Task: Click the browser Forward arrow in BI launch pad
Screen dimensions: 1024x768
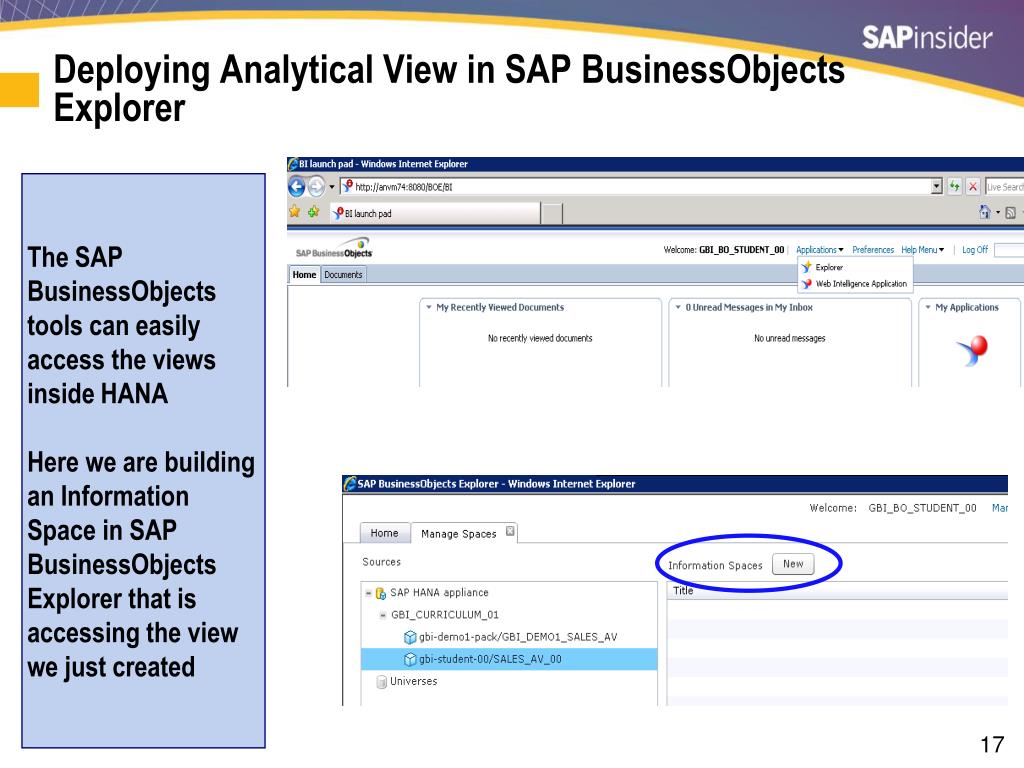Action: 316,187
